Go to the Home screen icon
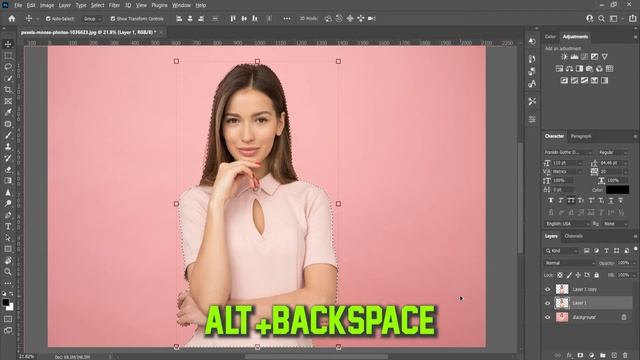This screenshot has width=640, height=360. 12,18
